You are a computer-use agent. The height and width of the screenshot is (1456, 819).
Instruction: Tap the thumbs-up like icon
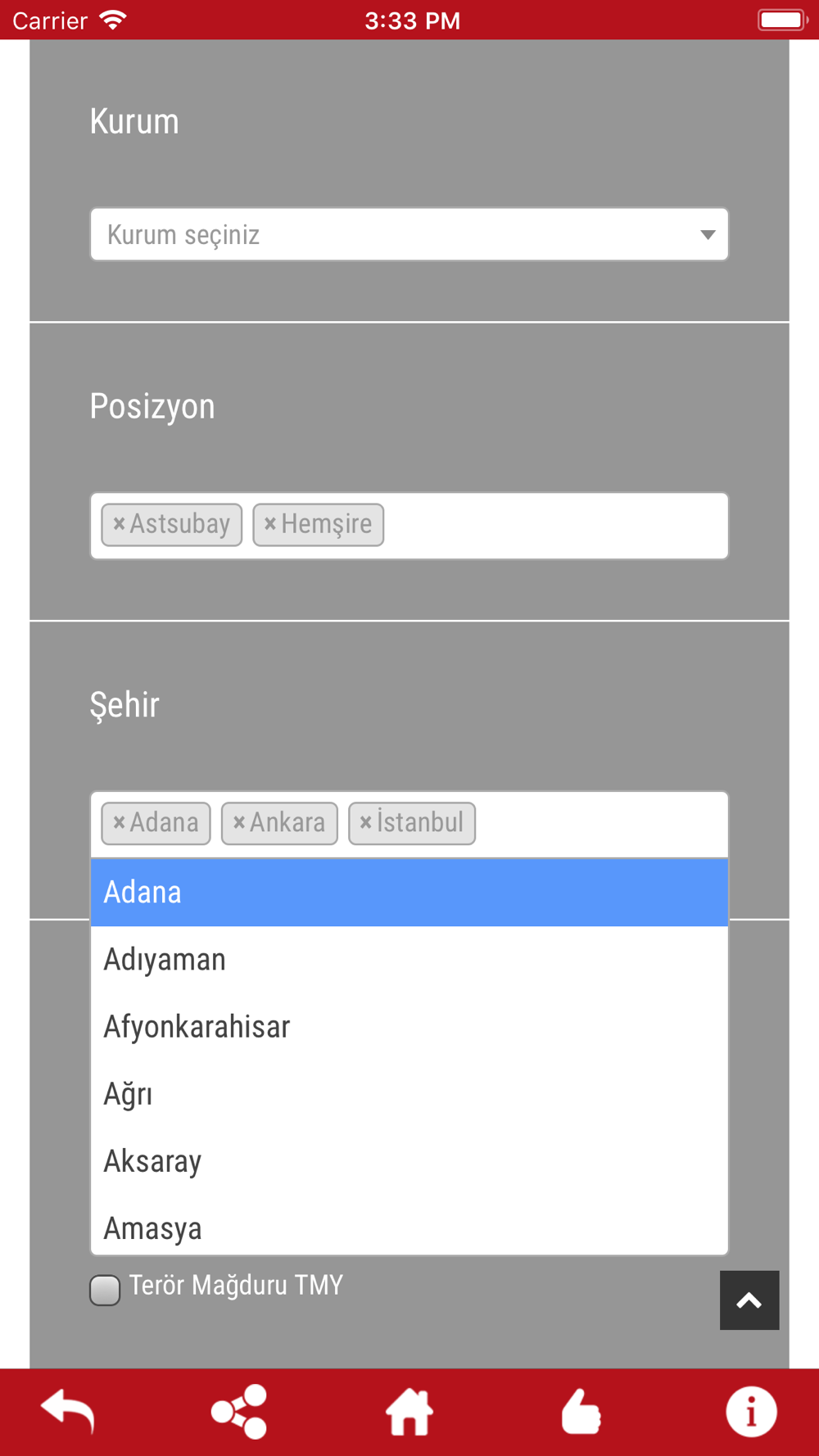[581, 1412]
